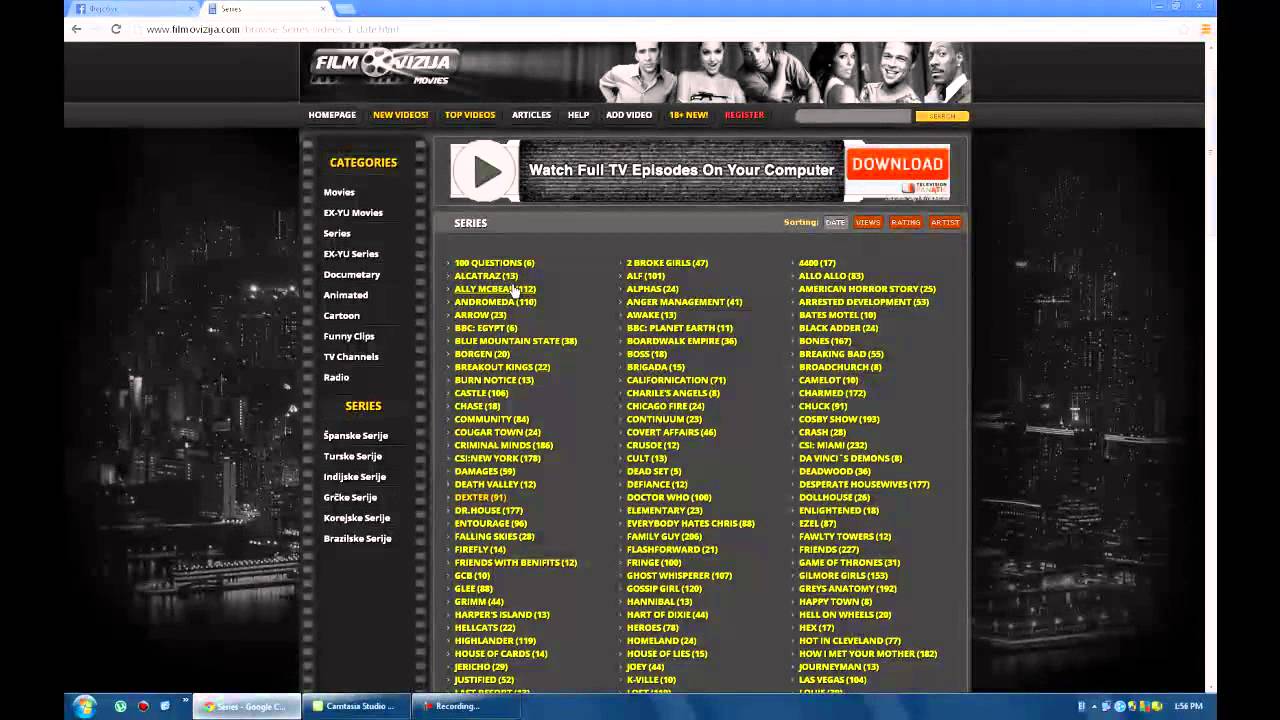Image resolution: width=1280 pixels, height=720 pixels.
Task: Open HOMEPAGE in the nav bar
Action: (x=332, y=115)
